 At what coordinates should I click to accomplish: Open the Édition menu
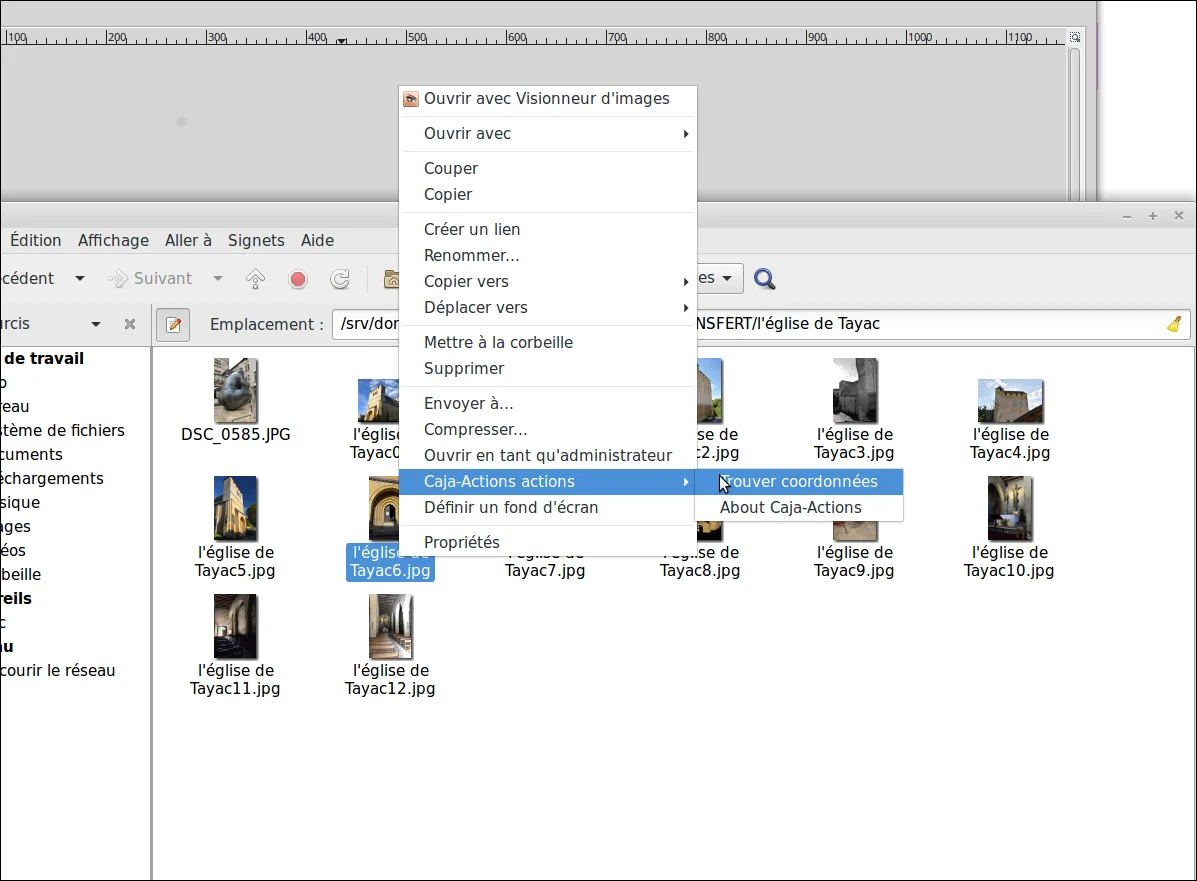35,240
